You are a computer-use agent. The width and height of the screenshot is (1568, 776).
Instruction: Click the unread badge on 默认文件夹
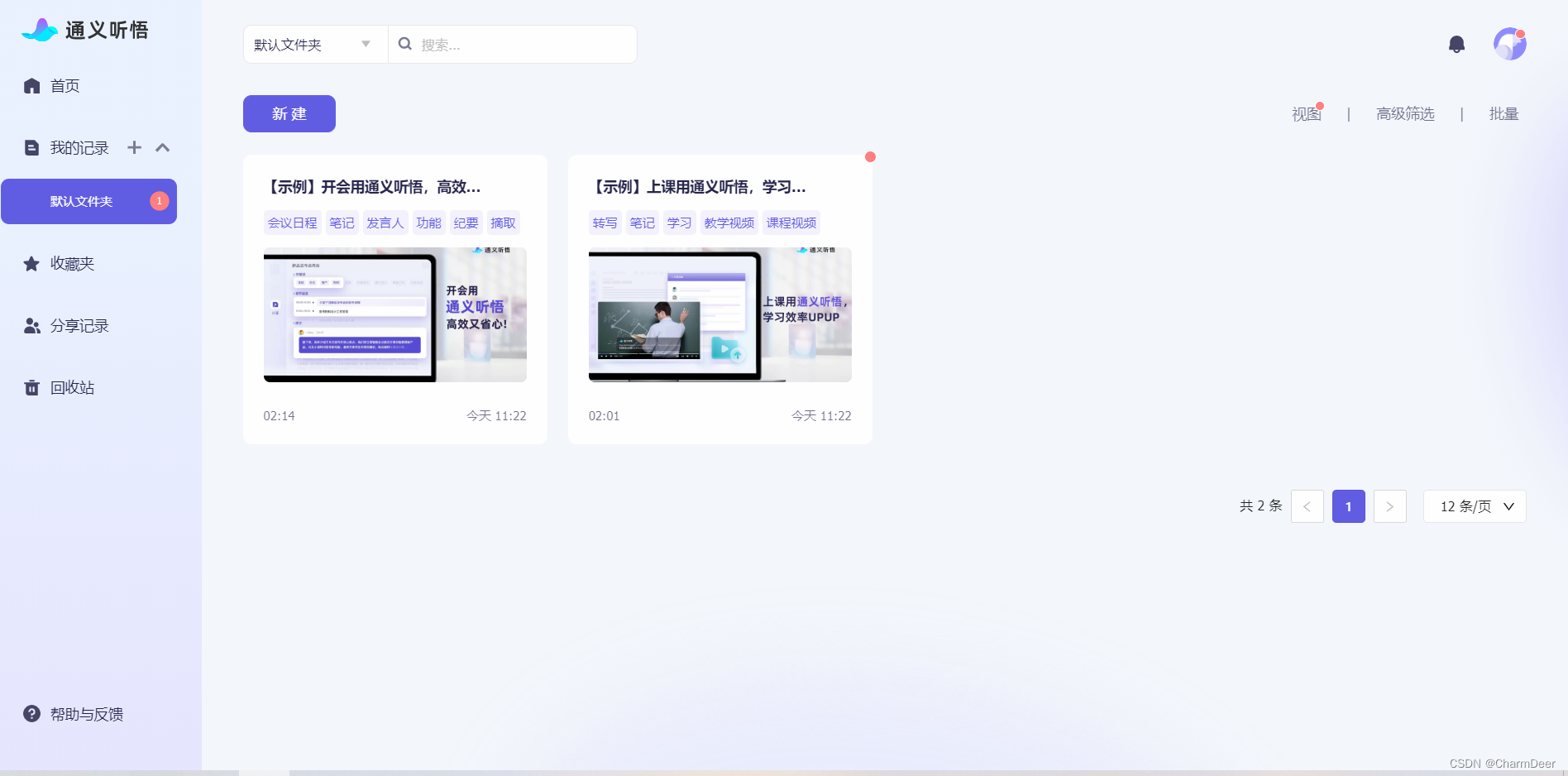tap(160, 201)
